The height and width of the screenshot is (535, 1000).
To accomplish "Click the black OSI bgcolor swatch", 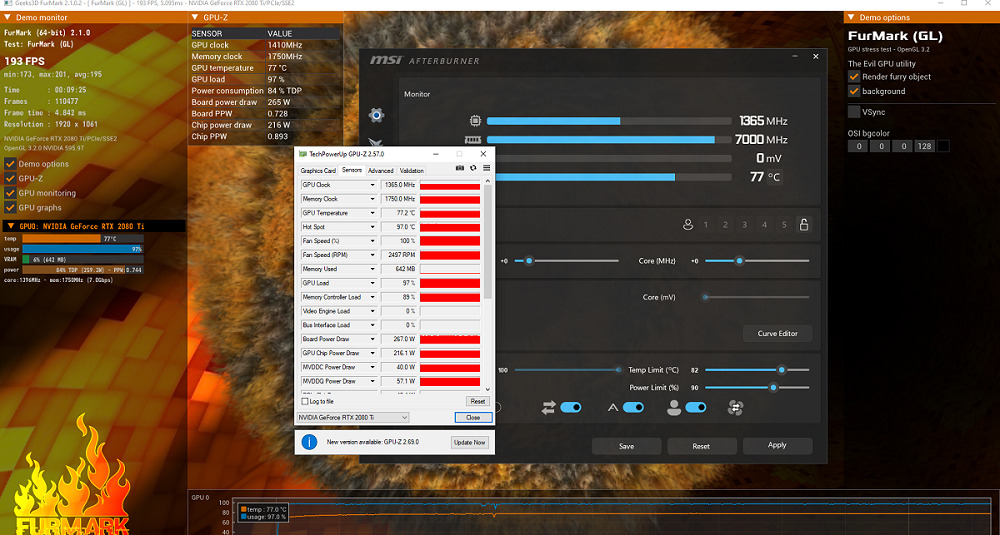I will (x=943, y=146).
